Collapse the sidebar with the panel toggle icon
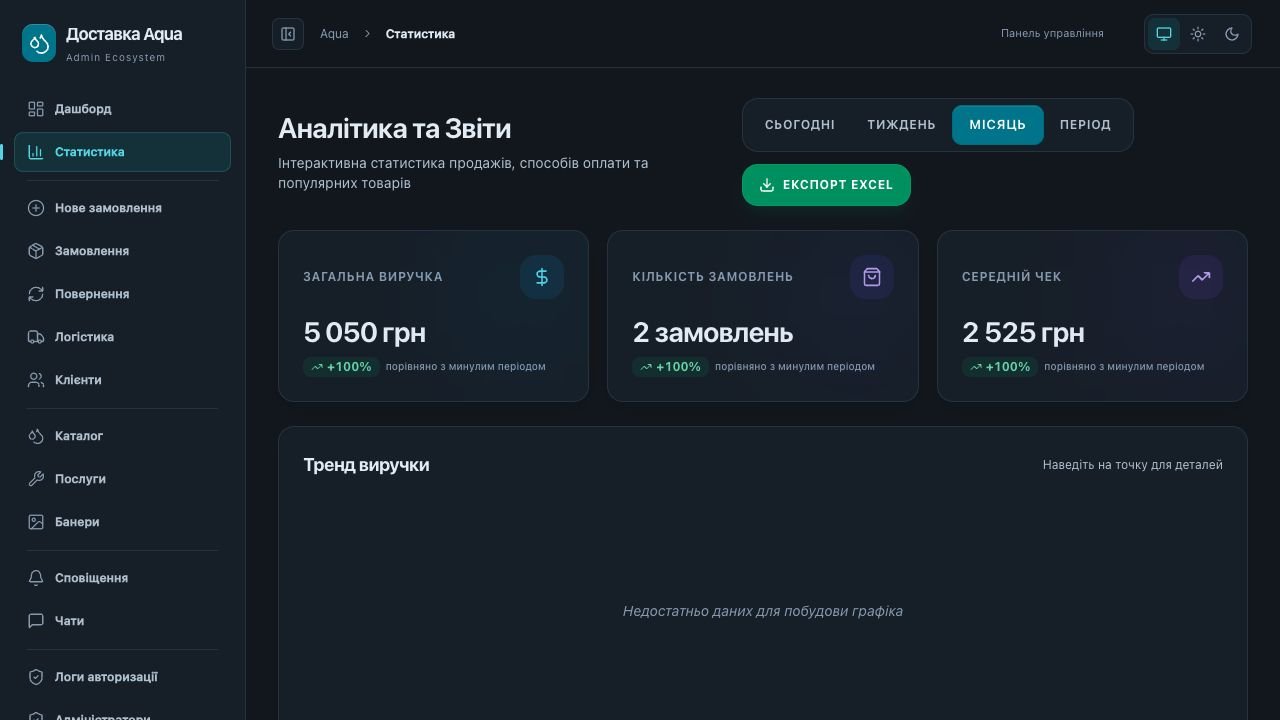Screen dimensions: 1280x720 [x=288, y=34]
